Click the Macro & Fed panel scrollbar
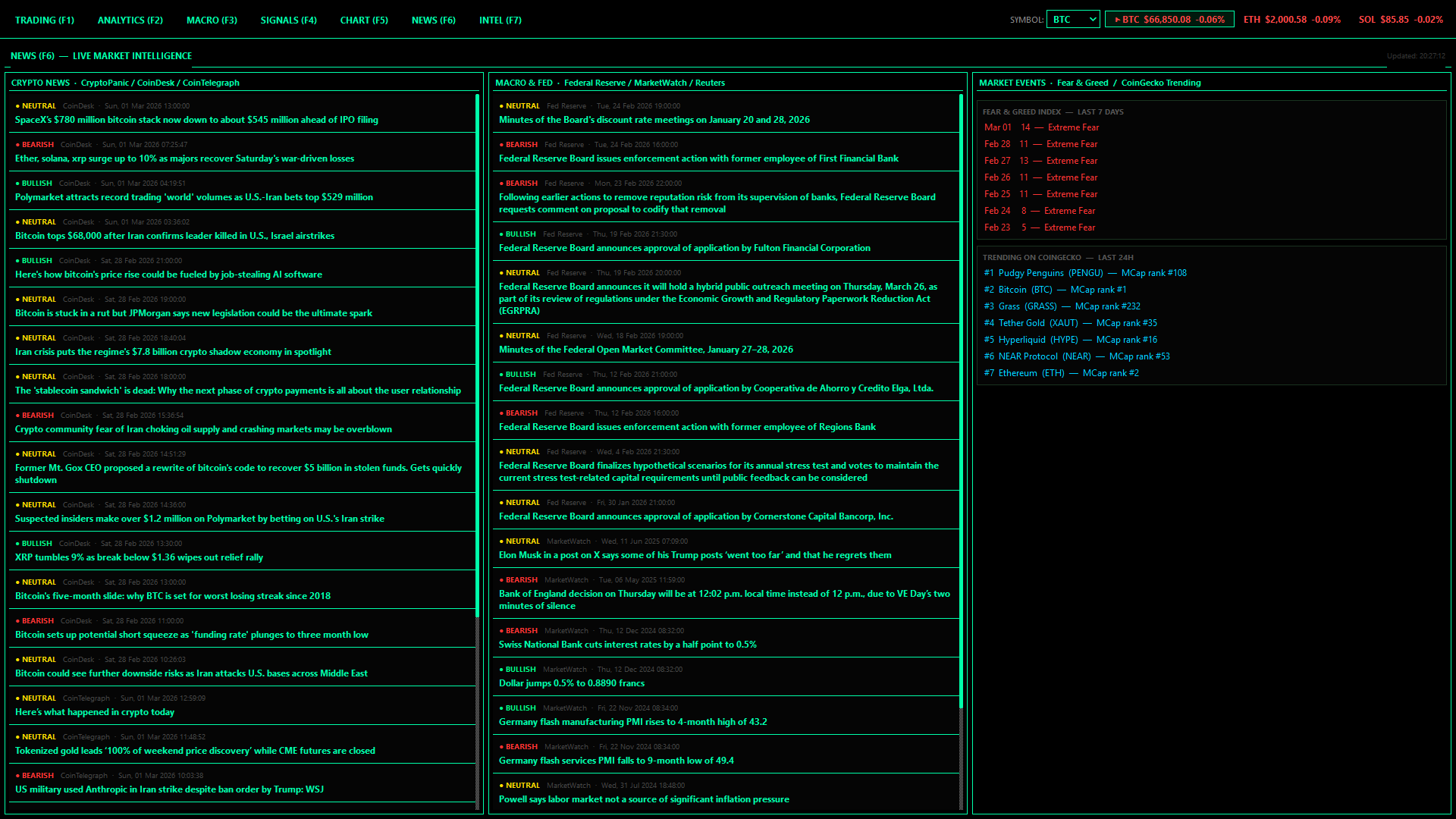 pyautogui.click(x=961, y=402)
